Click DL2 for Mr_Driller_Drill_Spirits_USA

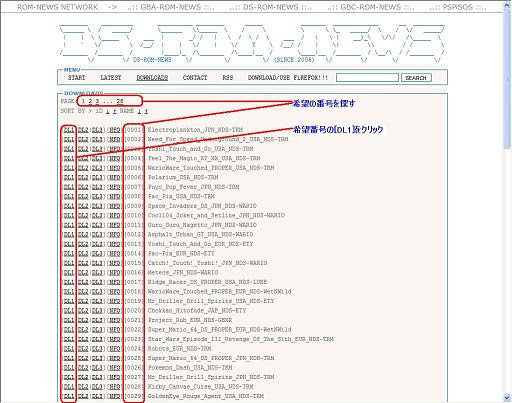pos(83,301)
